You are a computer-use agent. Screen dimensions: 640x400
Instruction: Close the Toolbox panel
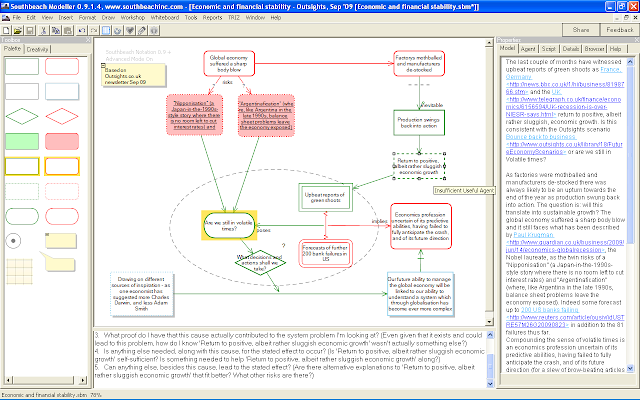88,40
